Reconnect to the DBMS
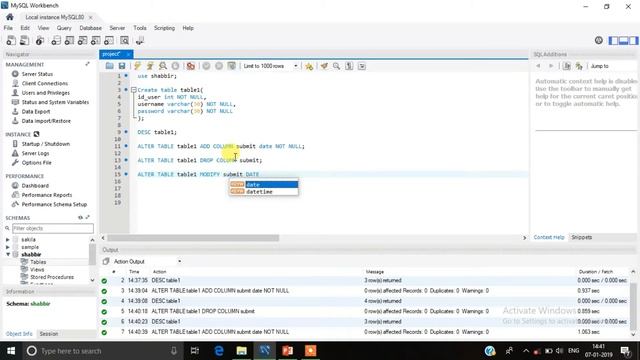 pos(140,40)
